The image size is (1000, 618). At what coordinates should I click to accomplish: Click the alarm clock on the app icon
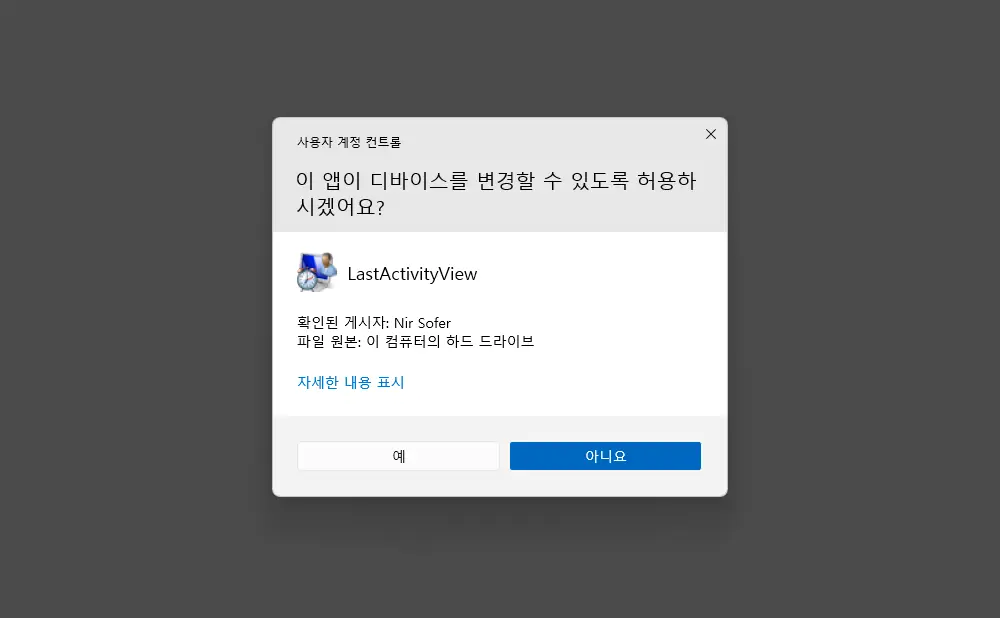click(307, 280)
